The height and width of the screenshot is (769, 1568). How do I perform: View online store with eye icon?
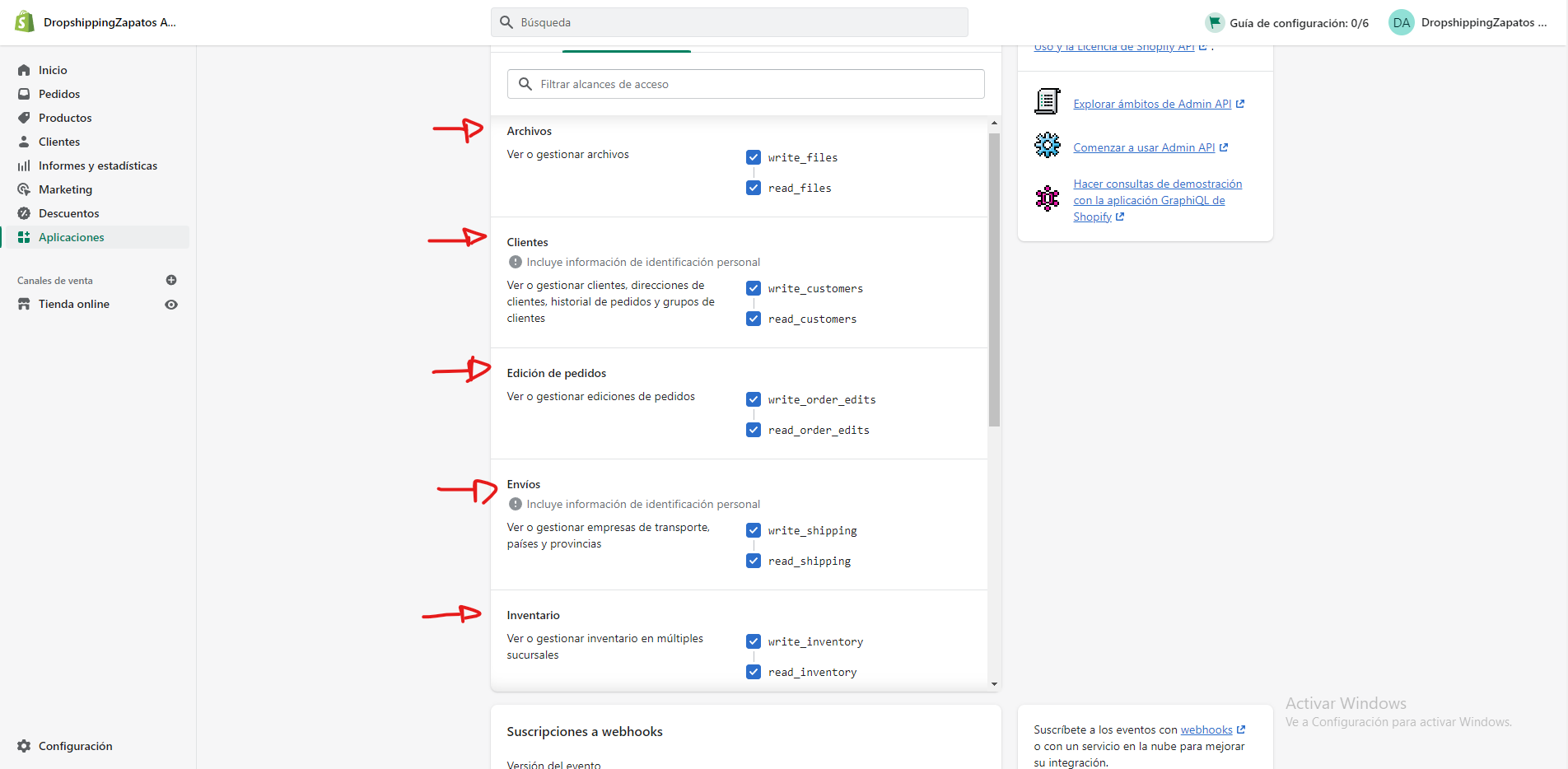click(x=171, y=305)
